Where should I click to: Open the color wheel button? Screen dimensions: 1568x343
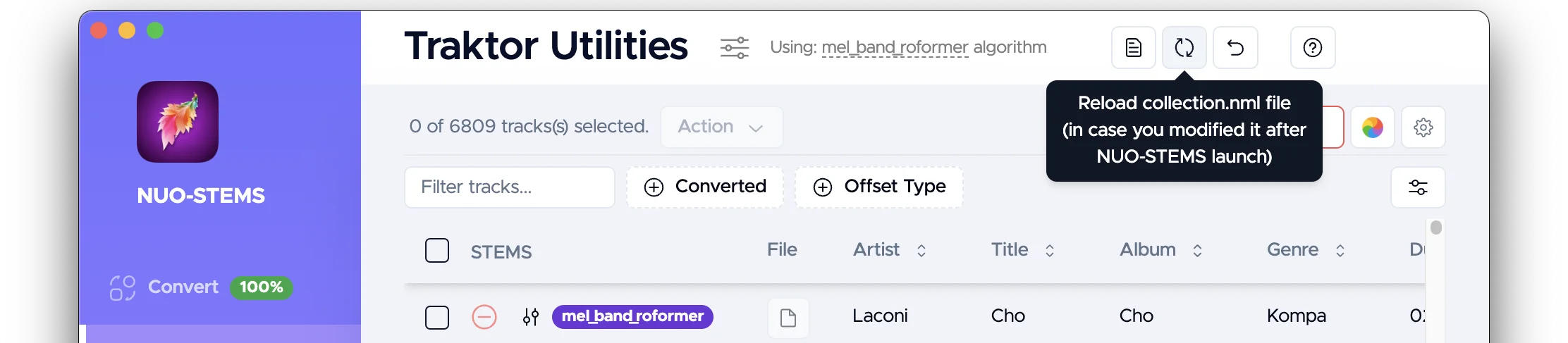[x=1372, y=127]
